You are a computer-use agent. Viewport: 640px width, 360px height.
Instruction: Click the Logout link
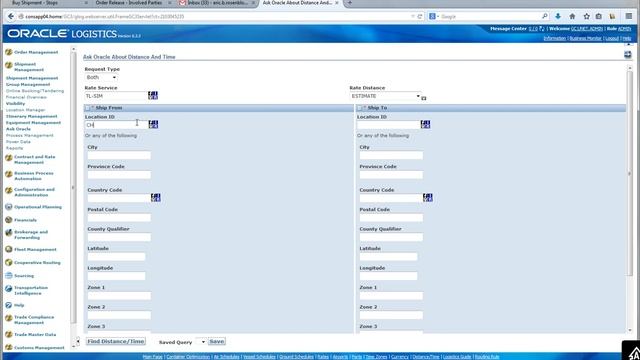click(x=612, y=38)
